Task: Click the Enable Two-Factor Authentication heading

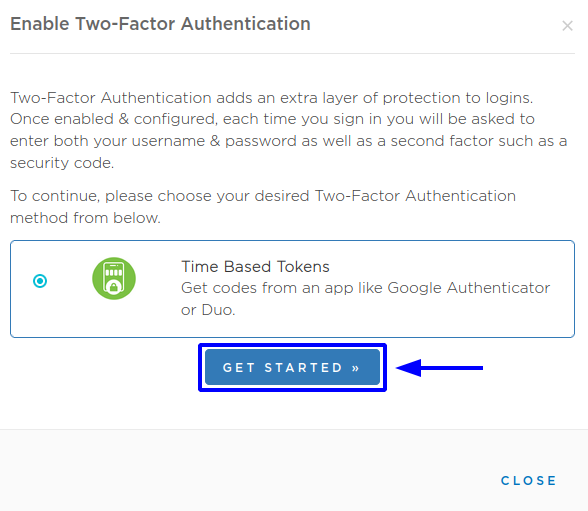Action: point(160,24)
